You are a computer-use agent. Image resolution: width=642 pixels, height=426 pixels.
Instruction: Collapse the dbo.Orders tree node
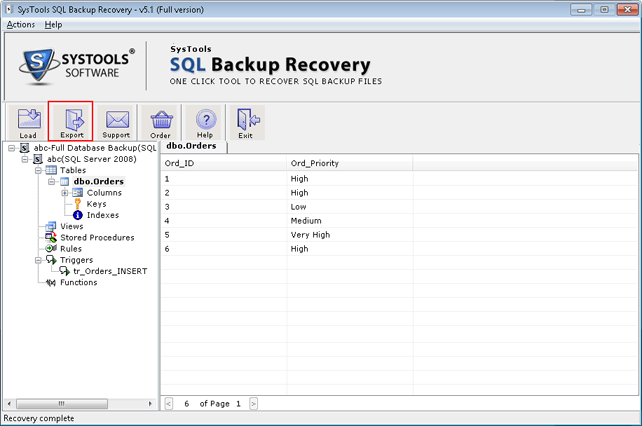[x=52, y=181]
